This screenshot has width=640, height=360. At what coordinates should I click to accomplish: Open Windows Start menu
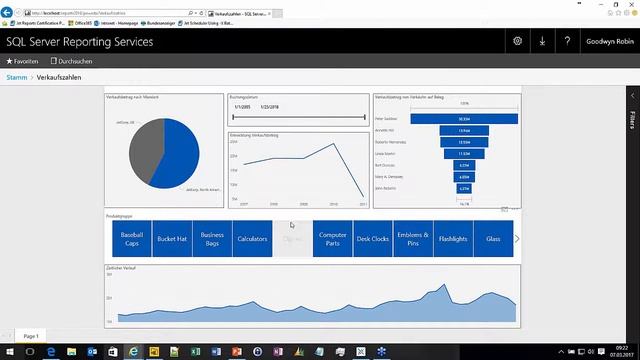pyautogui.click(x=10, y=351)
